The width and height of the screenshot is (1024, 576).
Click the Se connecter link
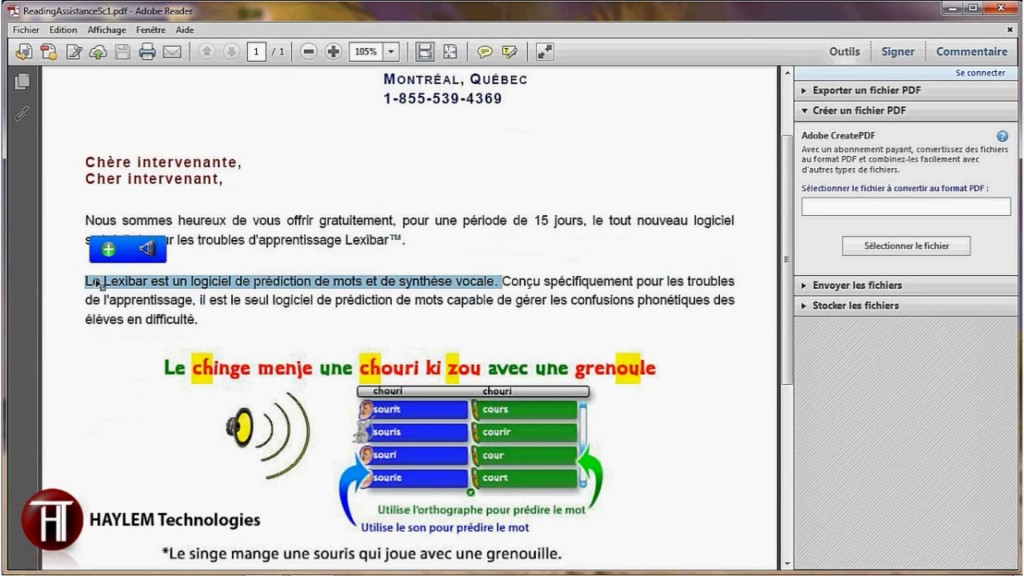(979, 73)
